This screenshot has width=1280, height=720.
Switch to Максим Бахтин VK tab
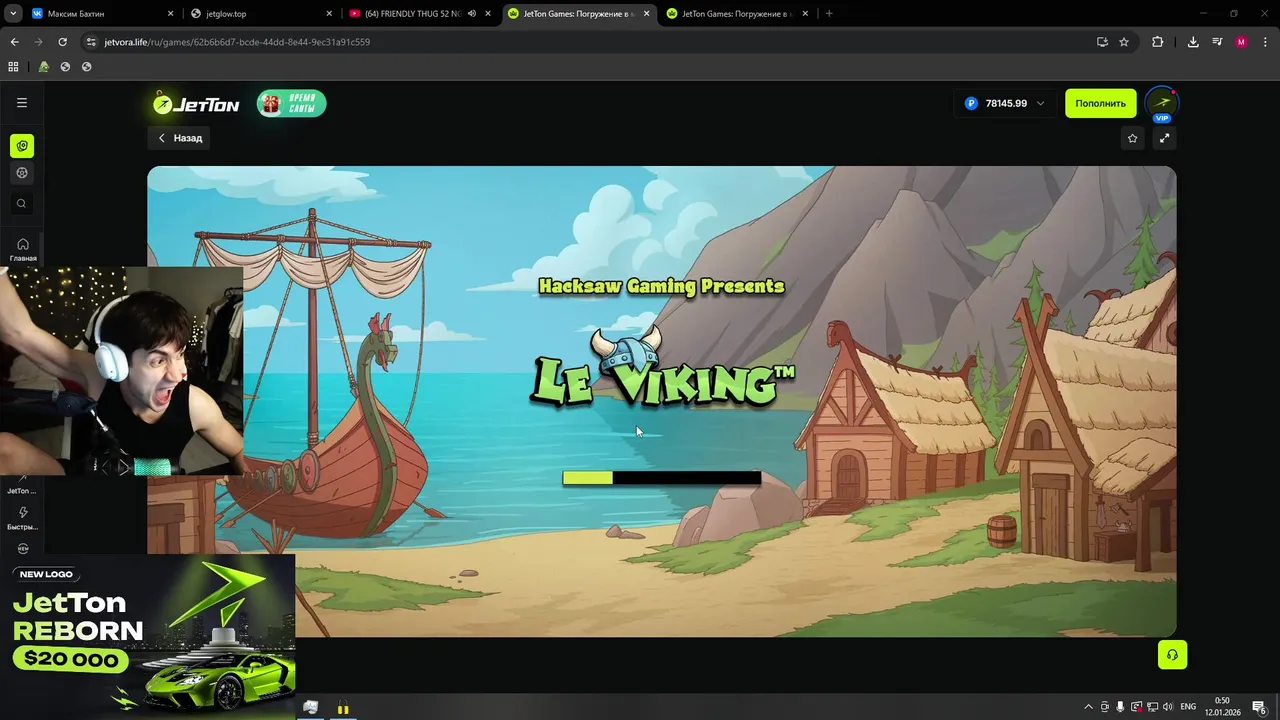tap(103, 14)
